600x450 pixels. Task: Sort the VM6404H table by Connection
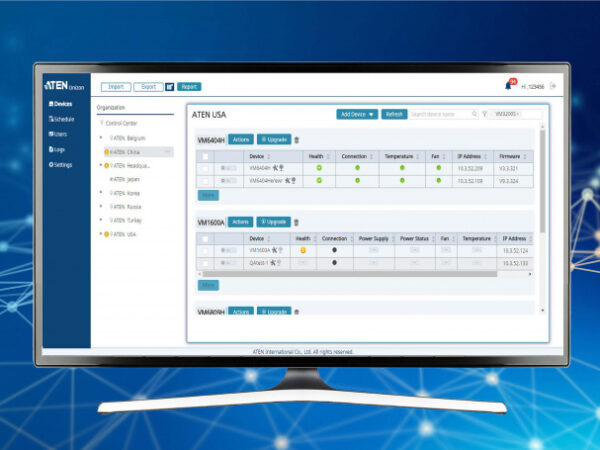tap(372, 157)
